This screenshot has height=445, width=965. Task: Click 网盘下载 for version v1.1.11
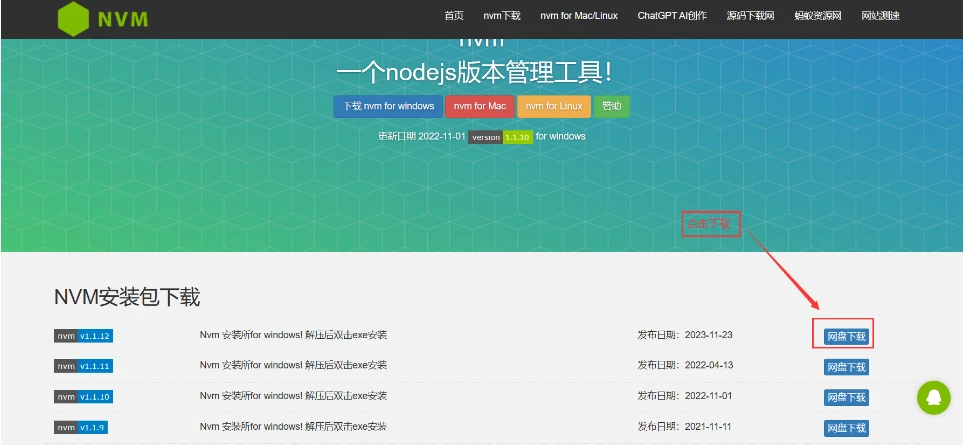[846, 367]
